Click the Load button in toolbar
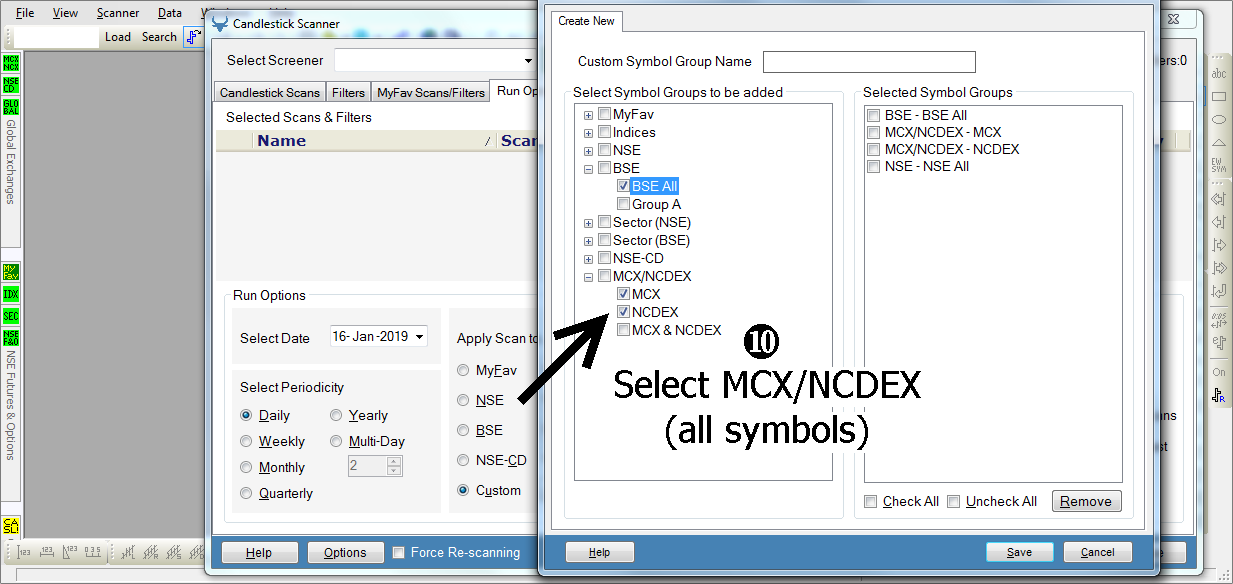1233x584 pixels. point(118,37)
